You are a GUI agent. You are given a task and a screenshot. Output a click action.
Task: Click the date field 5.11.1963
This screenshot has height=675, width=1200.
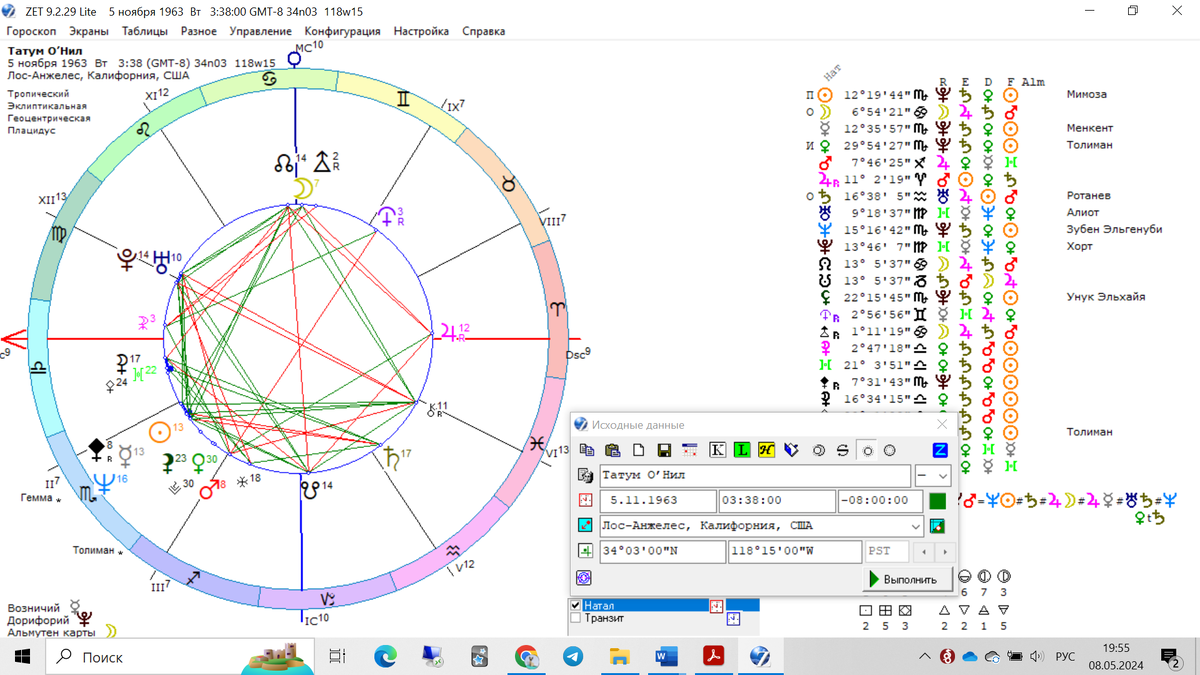657,501
